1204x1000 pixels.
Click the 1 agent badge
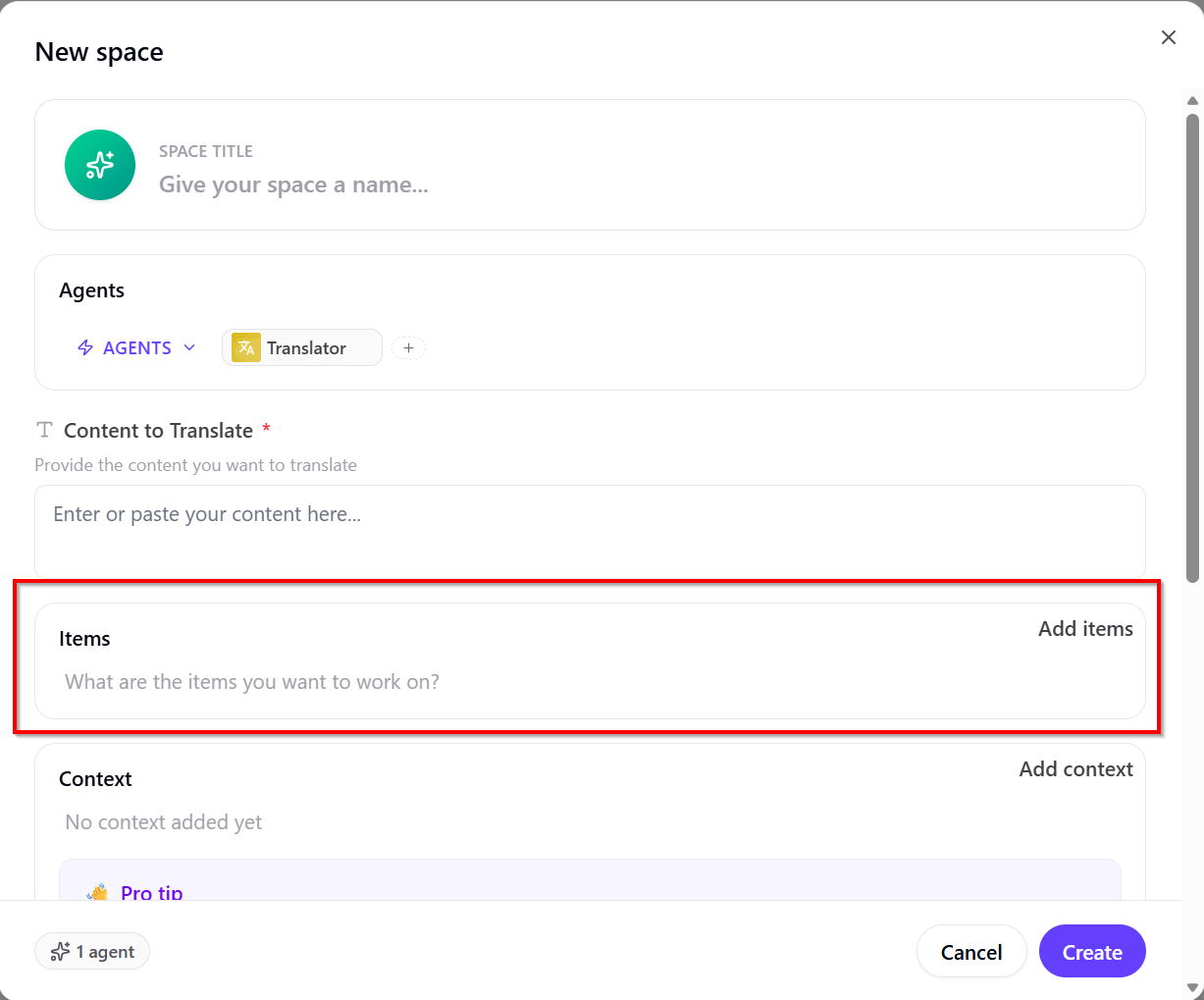92,952
